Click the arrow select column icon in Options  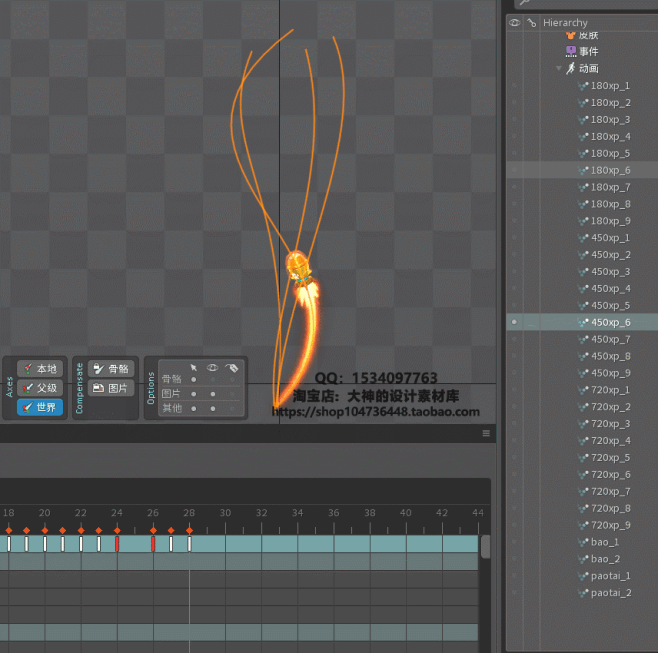(193, 368)
